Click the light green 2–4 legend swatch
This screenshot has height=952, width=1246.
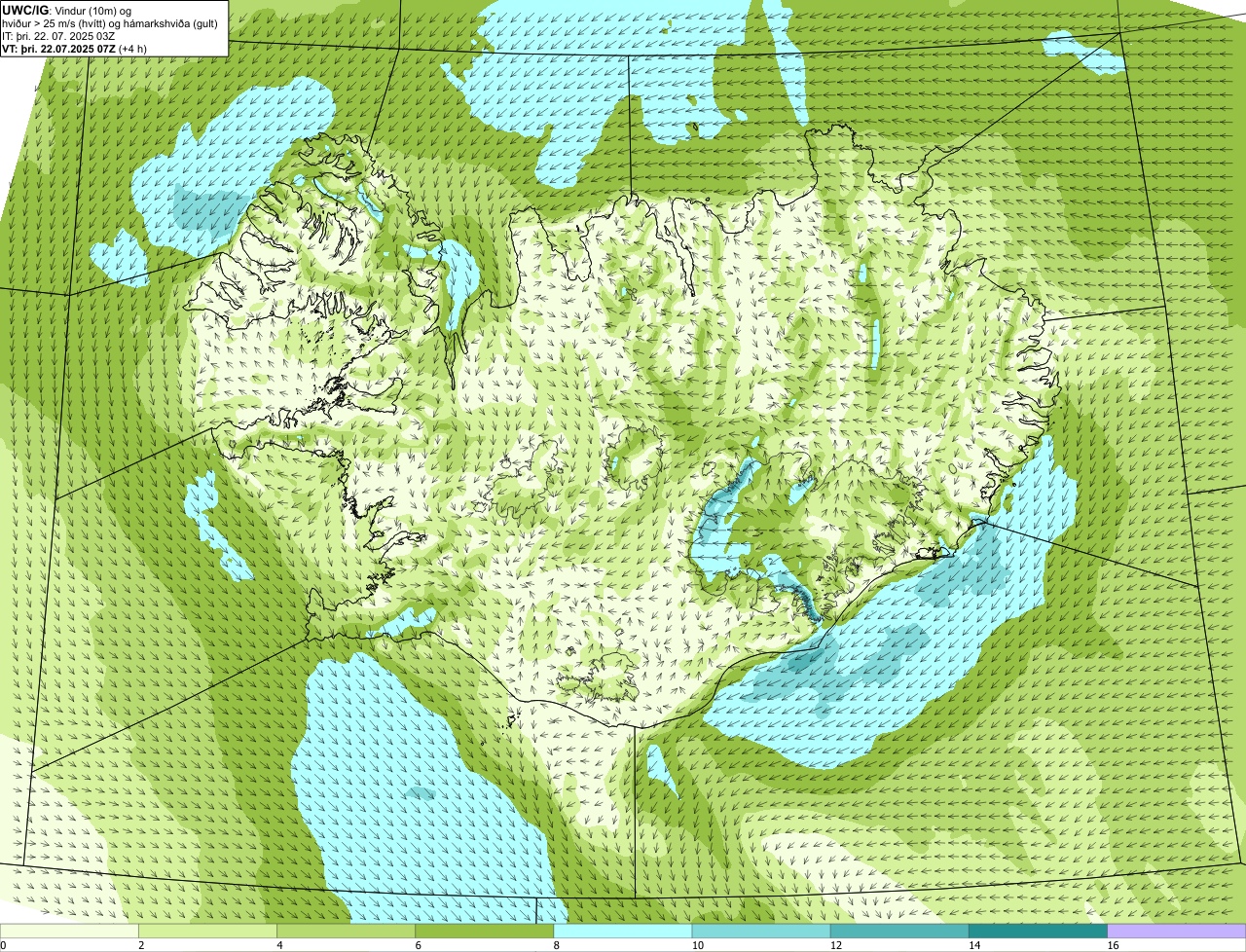(x=208, y=932)
